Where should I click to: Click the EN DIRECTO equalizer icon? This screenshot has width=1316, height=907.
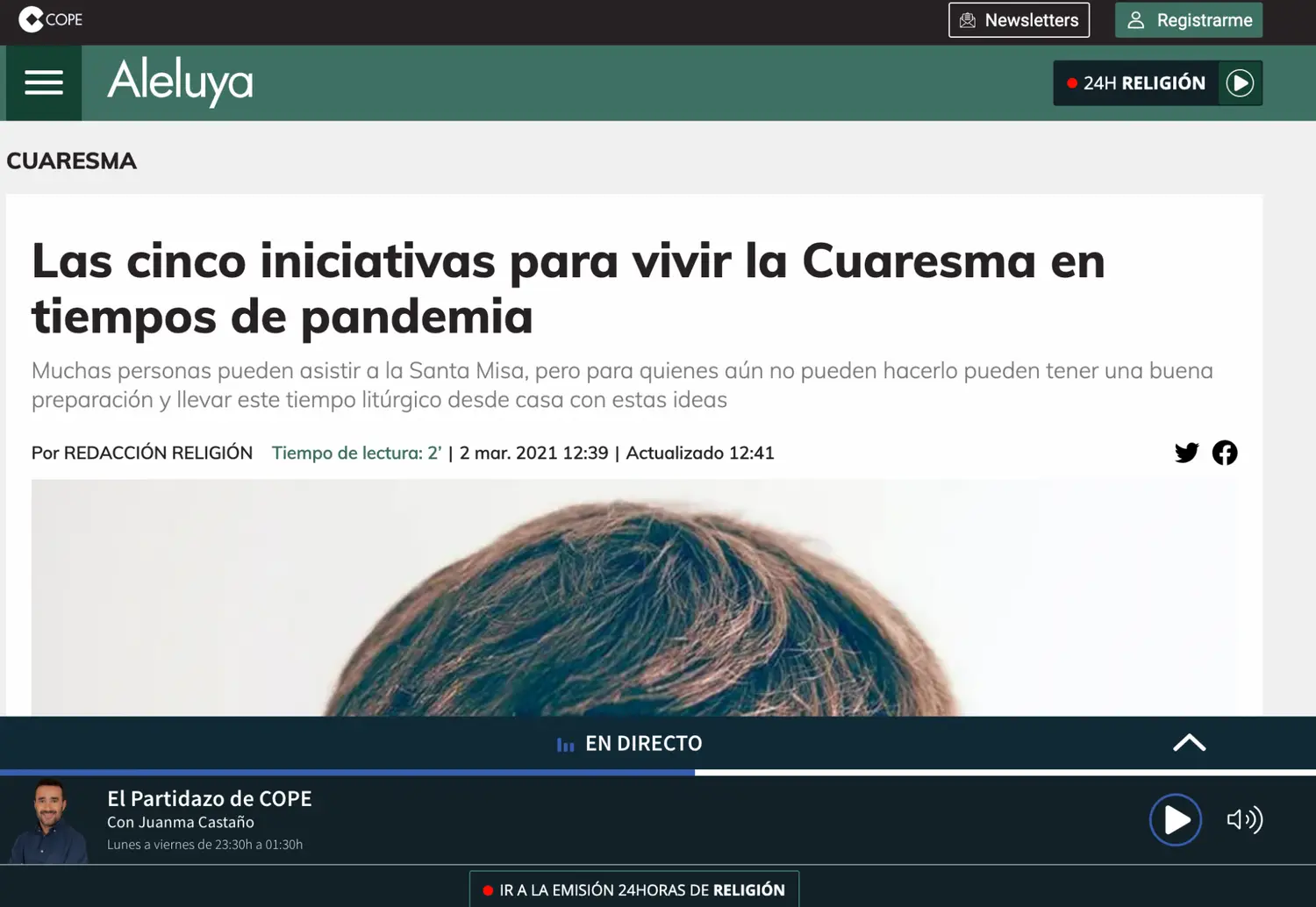click(565, 745)
